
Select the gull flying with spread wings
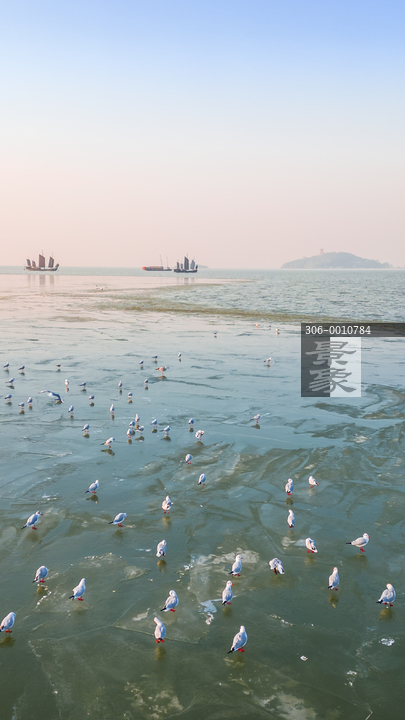point(52,395)
